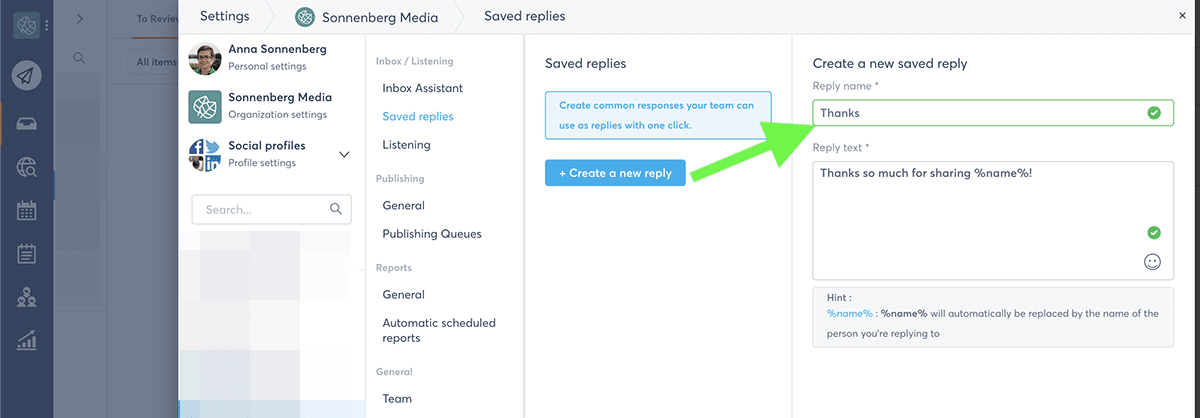Viewport: 1200px width, 418px height.
Task: Click the Create a new reply button
Action: [x=615, y=173]
